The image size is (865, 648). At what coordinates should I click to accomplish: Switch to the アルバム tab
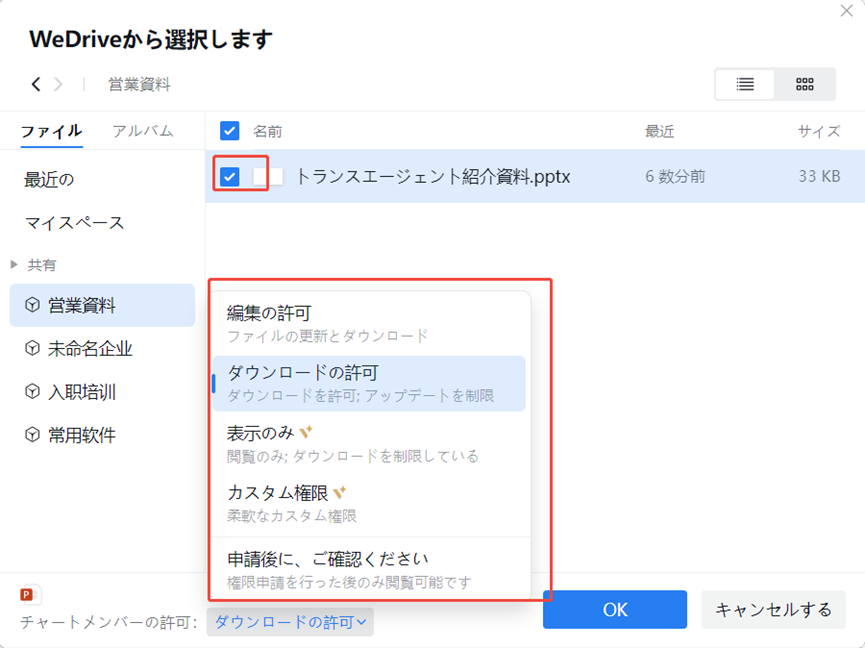142,131
